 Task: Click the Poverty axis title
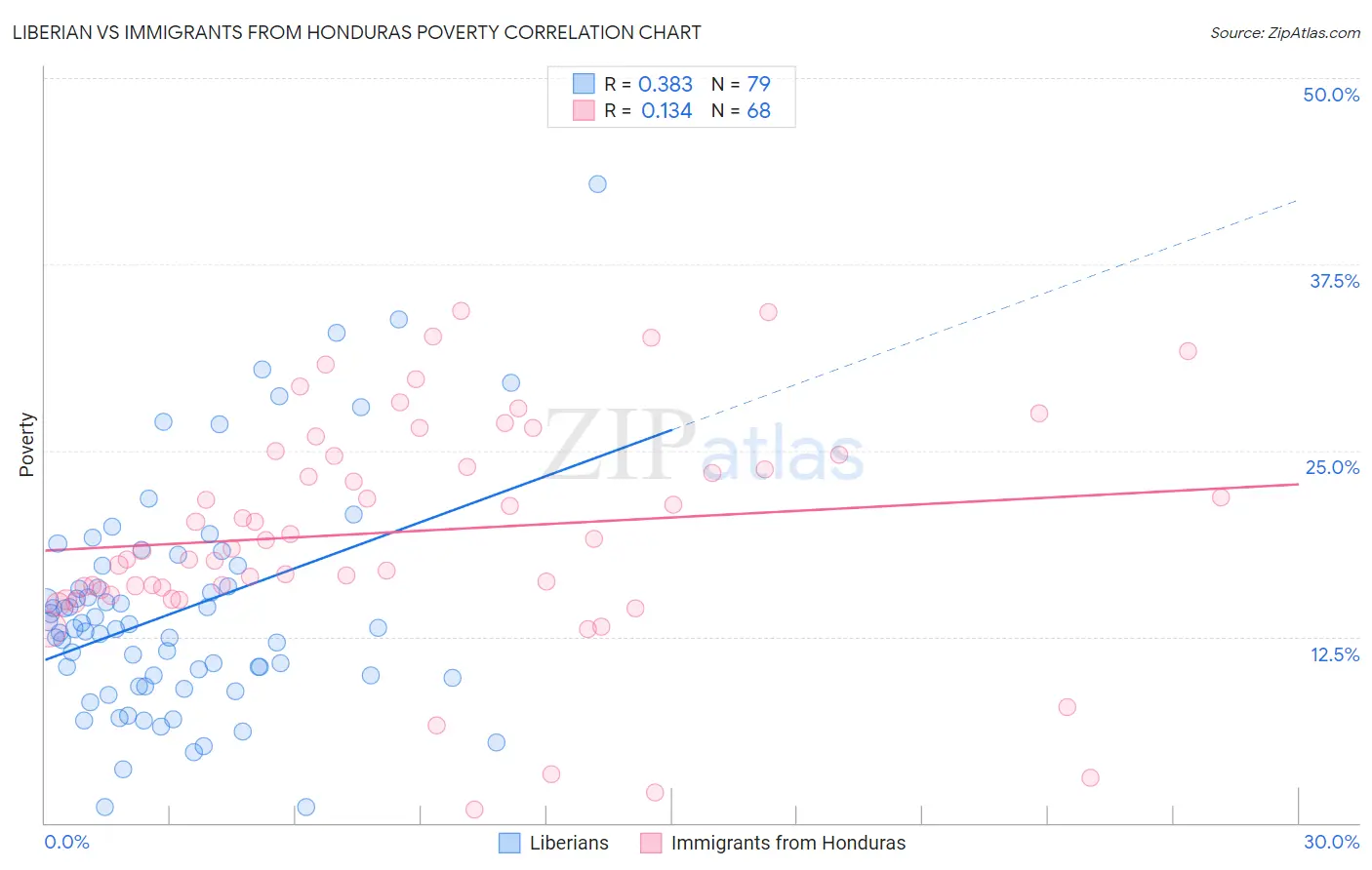(26, 445)
